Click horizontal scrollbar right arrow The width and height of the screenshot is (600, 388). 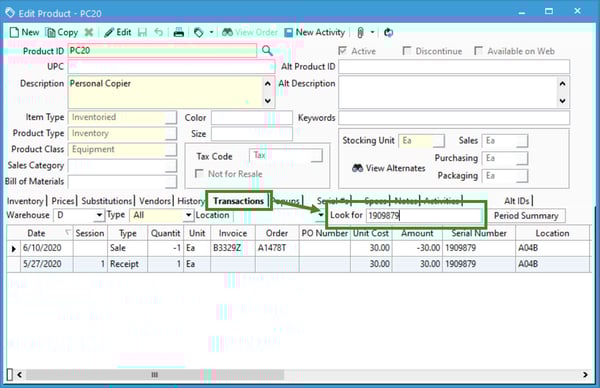[585, 375]
